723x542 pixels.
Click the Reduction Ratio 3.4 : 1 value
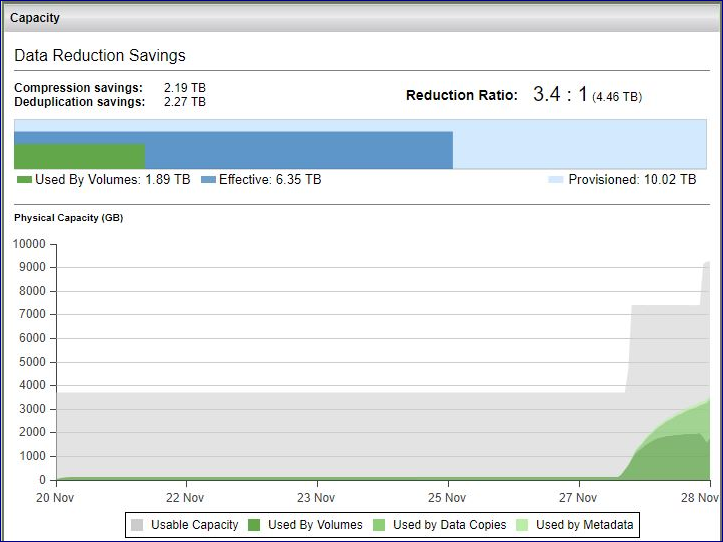[x=560, y=95]
